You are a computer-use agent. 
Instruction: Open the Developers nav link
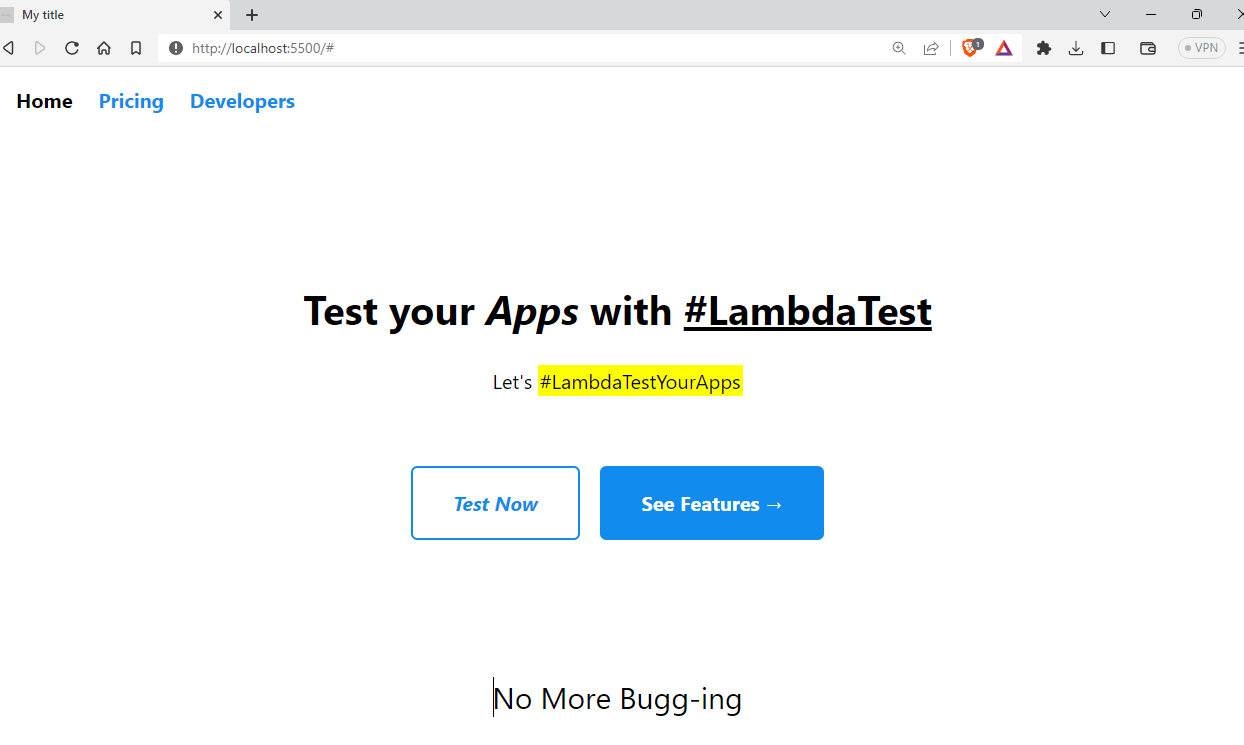click(242, 101)
